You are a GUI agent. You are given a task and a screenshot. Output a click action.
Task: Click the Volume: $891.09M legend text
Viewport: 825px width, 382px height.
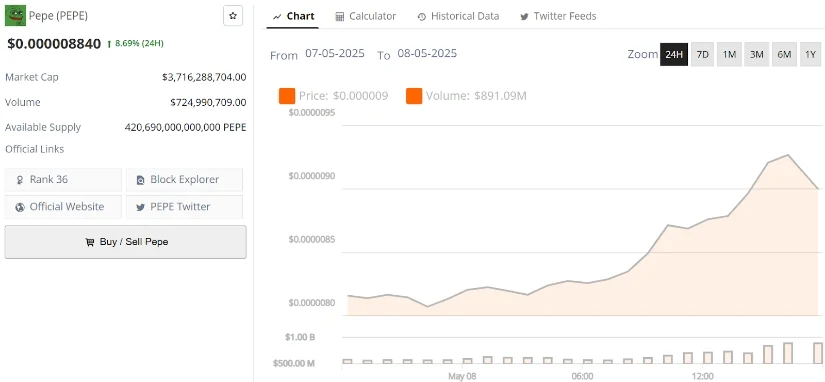[476, 96]
